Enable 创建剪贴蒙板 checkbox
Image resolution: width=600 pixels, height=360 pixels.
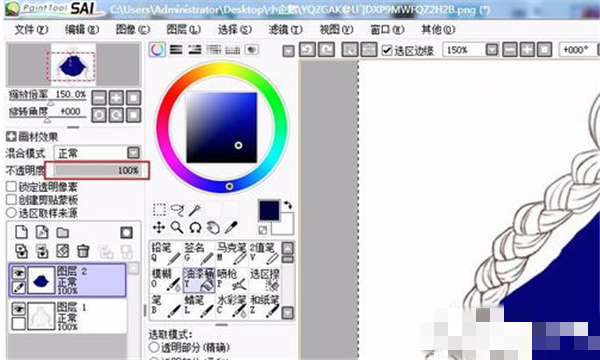[11, 200]
